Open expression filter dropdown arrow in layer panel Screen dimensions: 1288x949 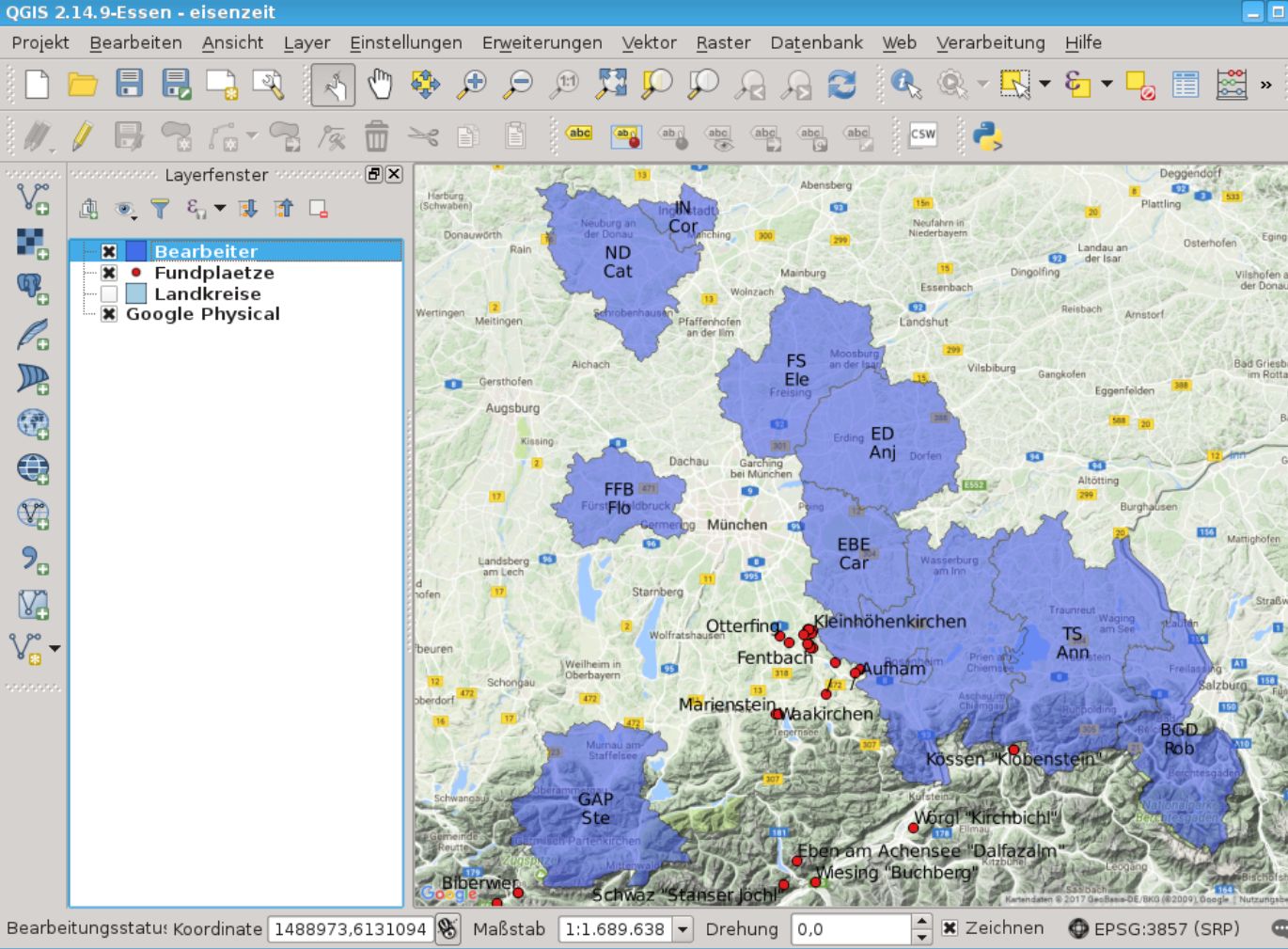tap(220, 209)
